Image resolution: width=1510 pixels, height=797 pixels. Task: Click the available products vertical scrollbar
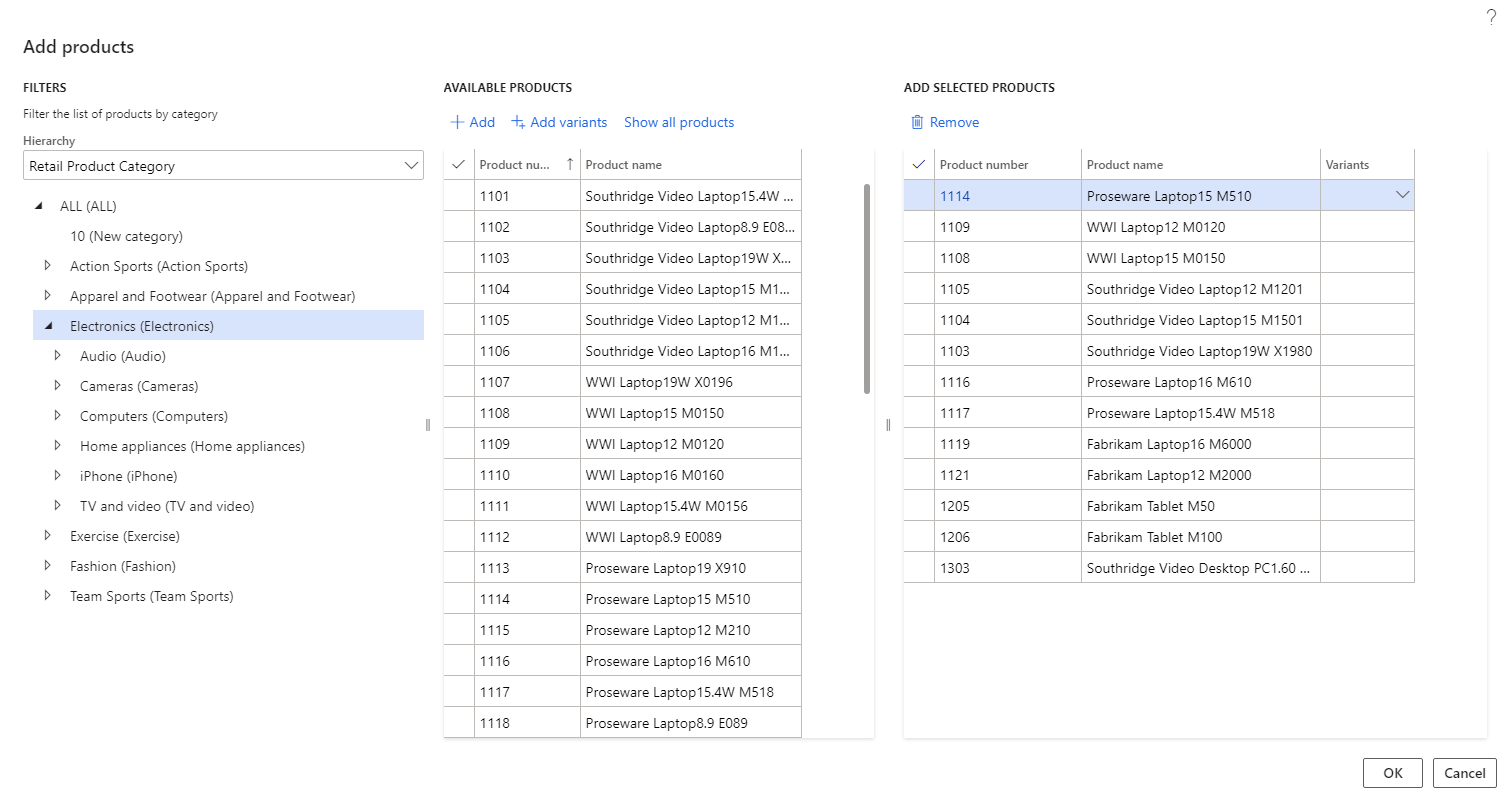(x=866, y=288)
